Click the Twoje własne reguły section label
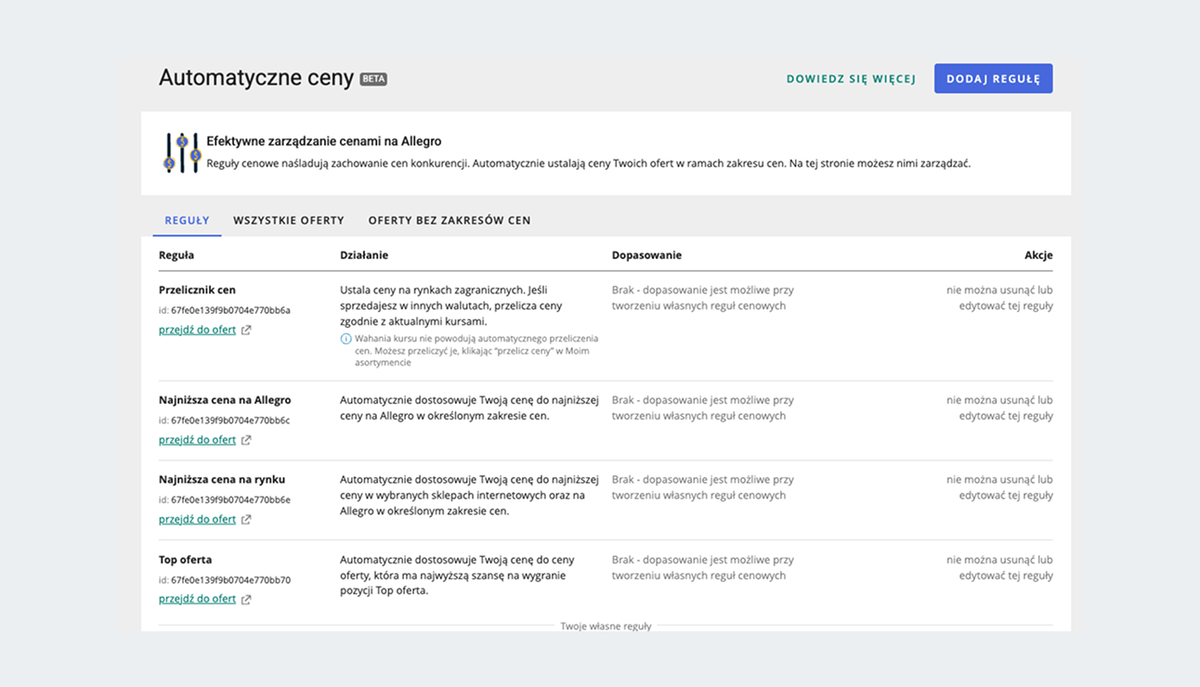 click(x=606, y=626)
